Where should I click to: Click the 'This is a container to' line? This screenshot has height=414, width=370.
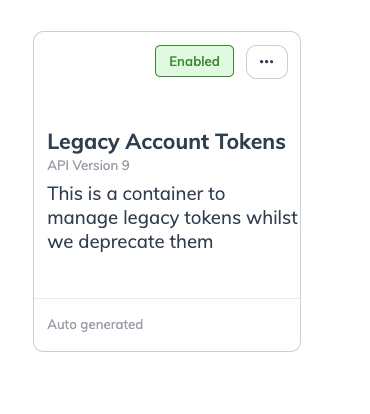(136, 194)
